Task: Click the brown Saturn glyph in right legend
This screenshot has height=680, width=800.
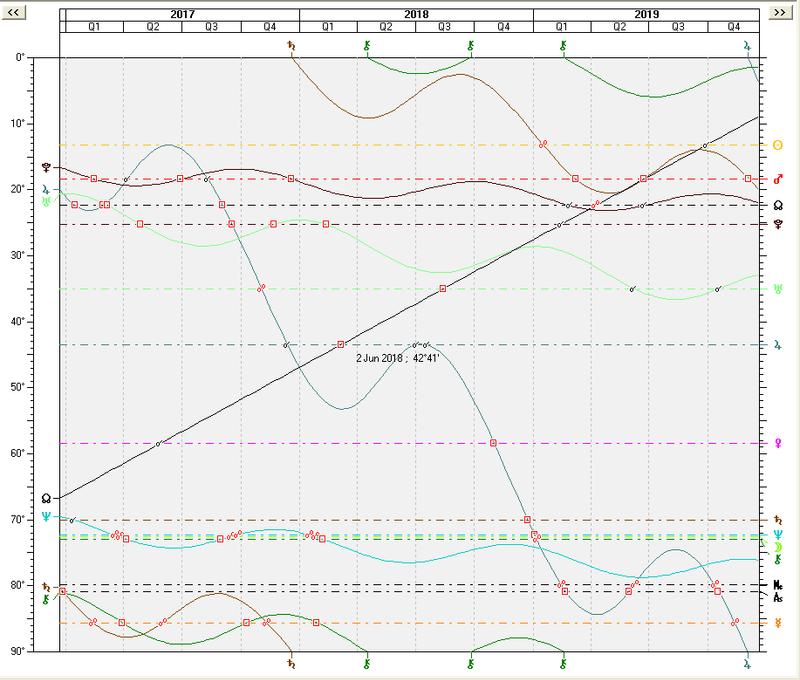Action: click(778, 520)
